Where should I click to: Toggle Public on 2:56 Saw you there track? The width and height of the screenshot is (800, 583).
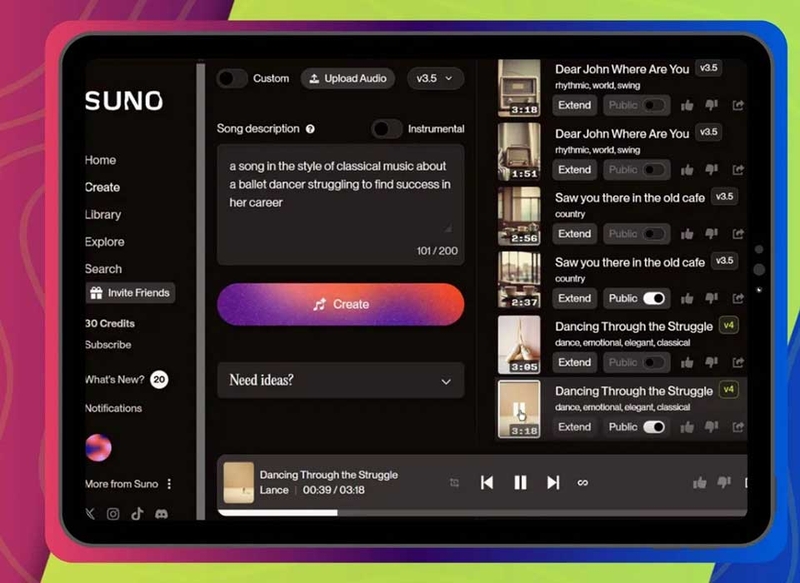point(654,234)
